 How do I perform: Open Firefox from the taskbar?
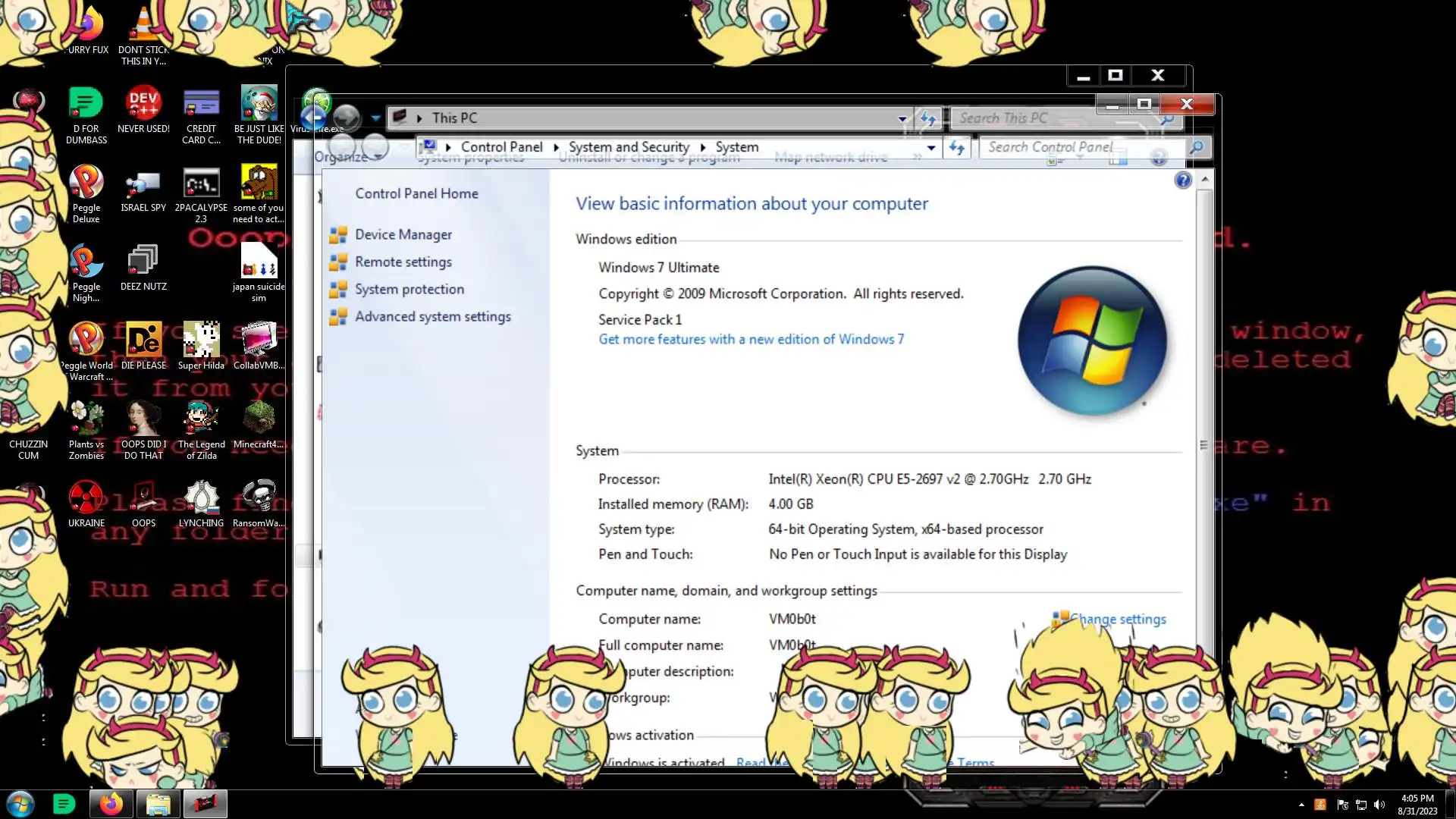[111, 804]
